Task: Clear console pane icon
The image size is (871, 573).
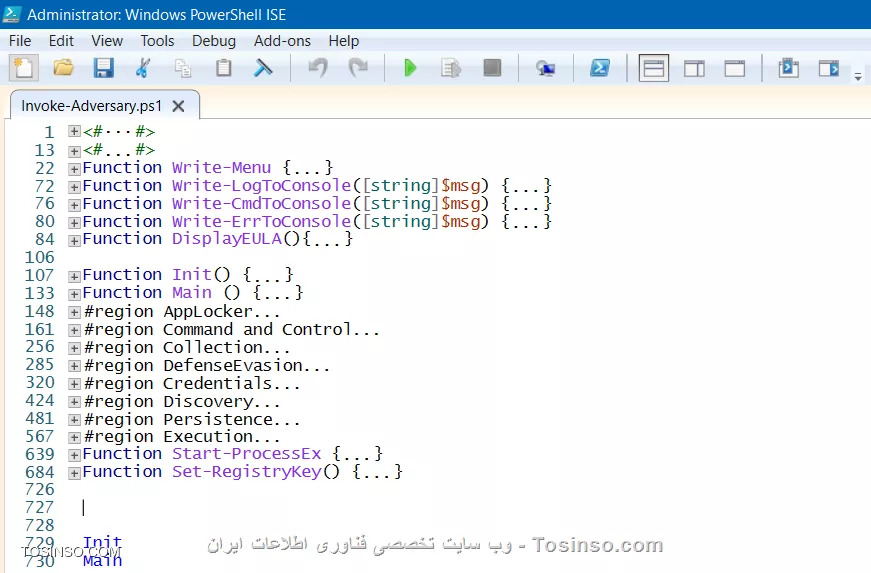Action: pyautogui.click(x=263, y=68)
